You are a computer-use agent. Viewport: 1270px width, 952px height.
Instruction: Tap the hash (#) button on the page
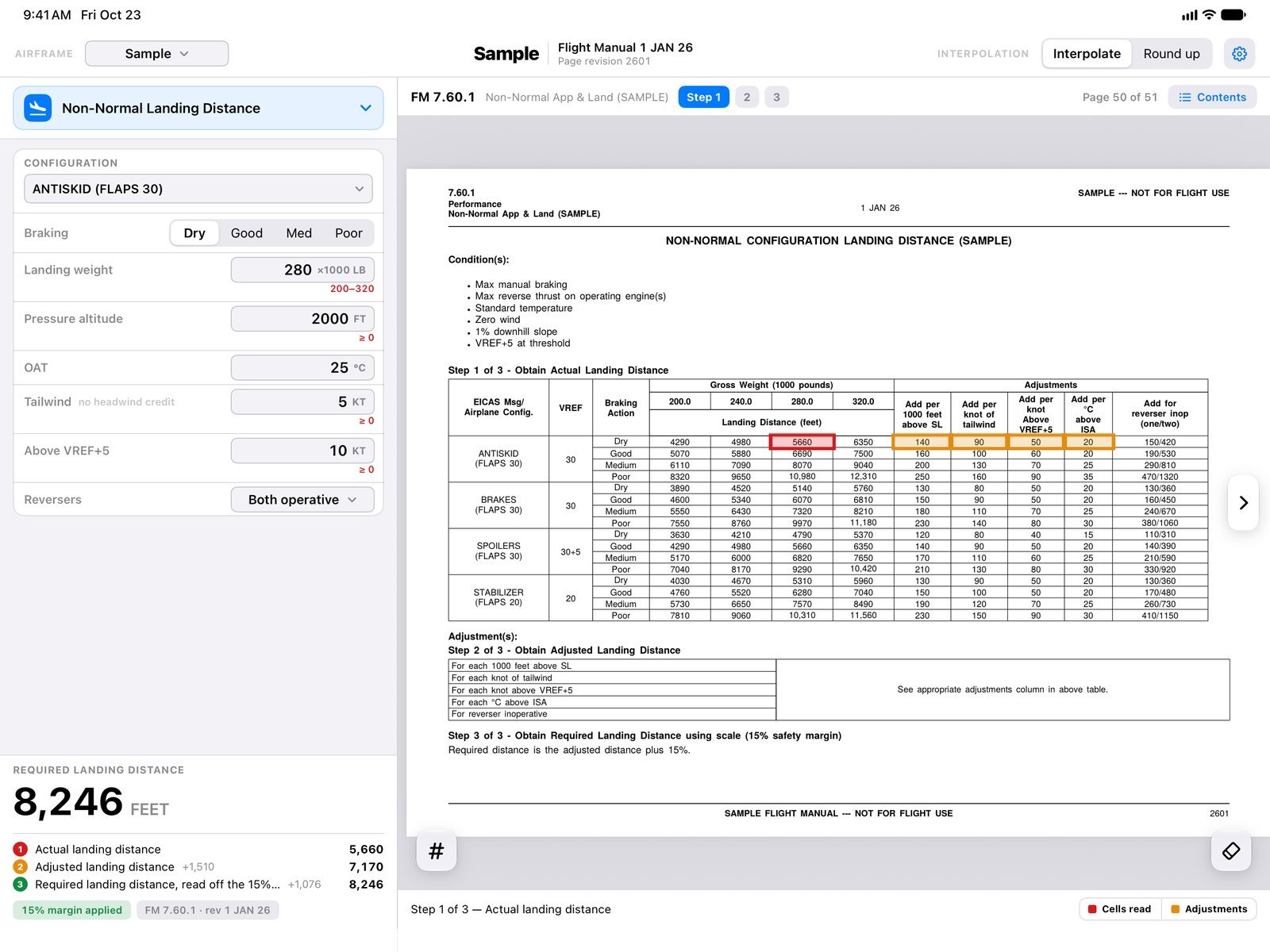click(436, 851)
